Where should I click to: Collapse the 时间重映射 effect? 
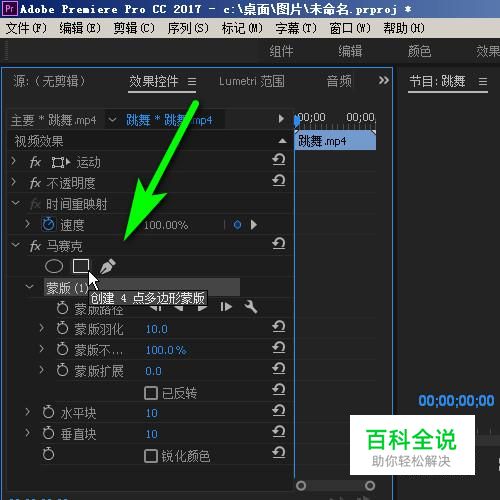(15, 203)
